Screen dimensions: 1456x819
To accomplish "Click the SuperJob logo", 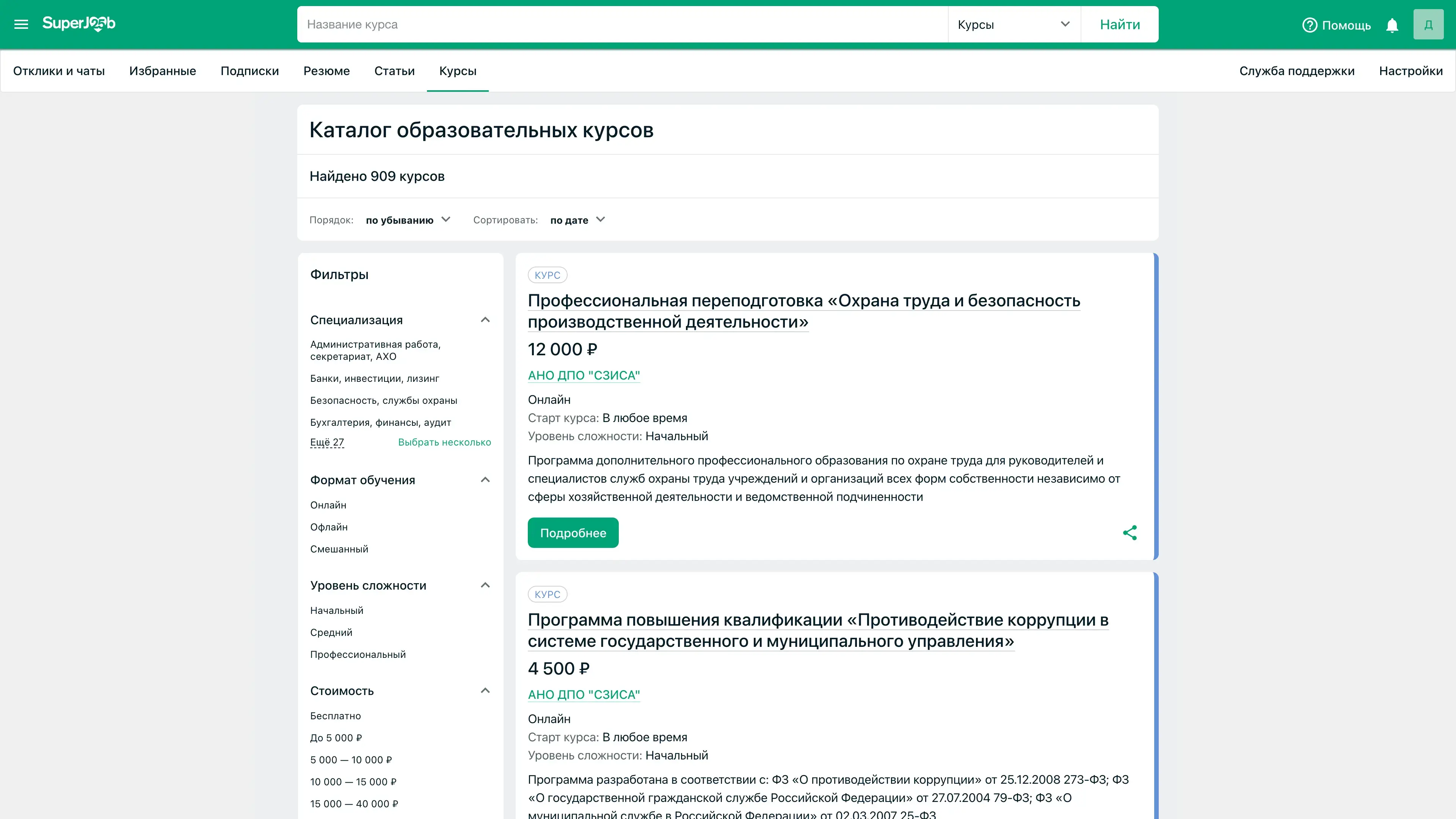I will point(78,23).
